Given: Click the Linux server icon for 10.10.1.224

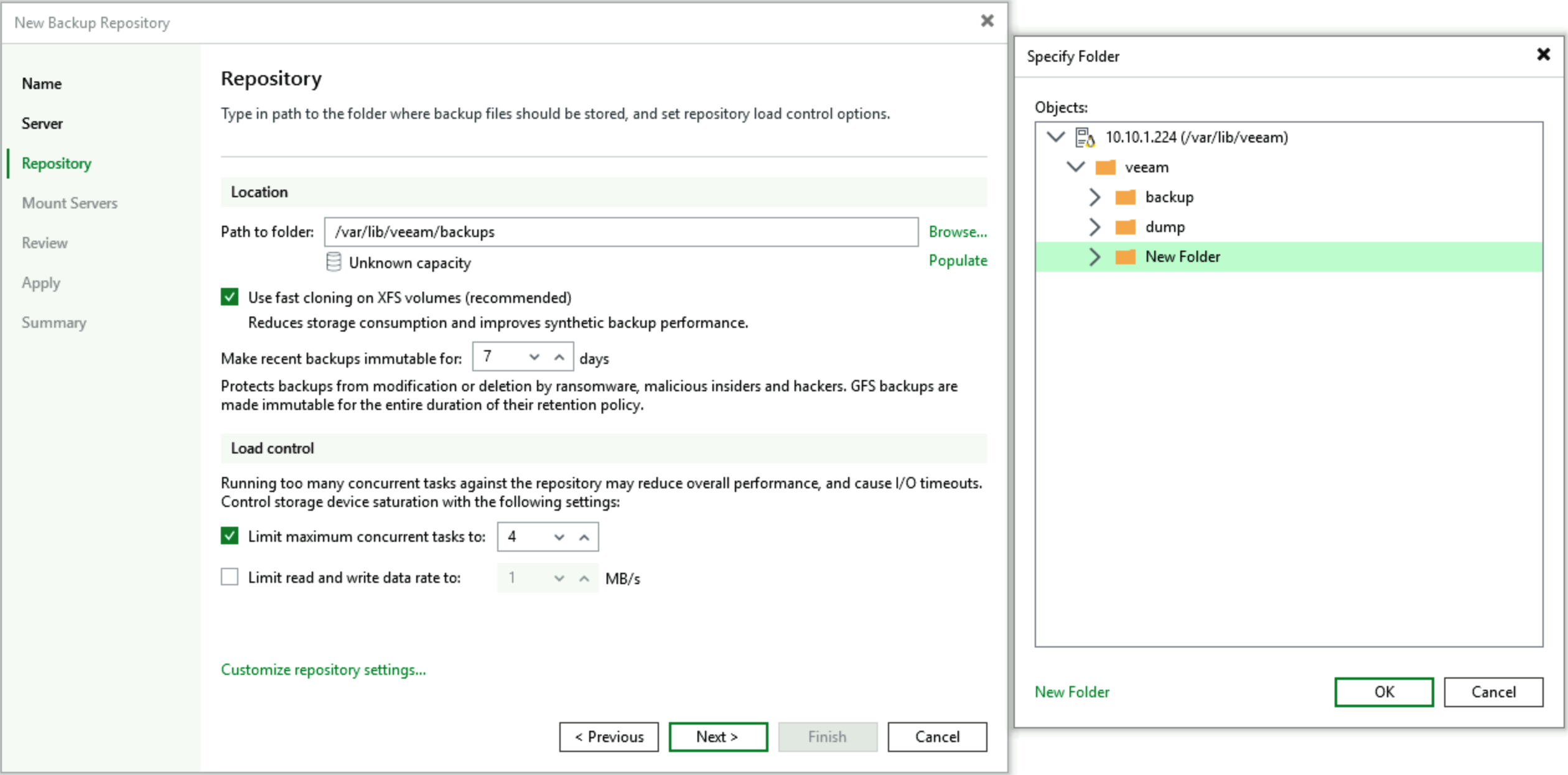Looking at the screenshot, I should (1085, 137).
